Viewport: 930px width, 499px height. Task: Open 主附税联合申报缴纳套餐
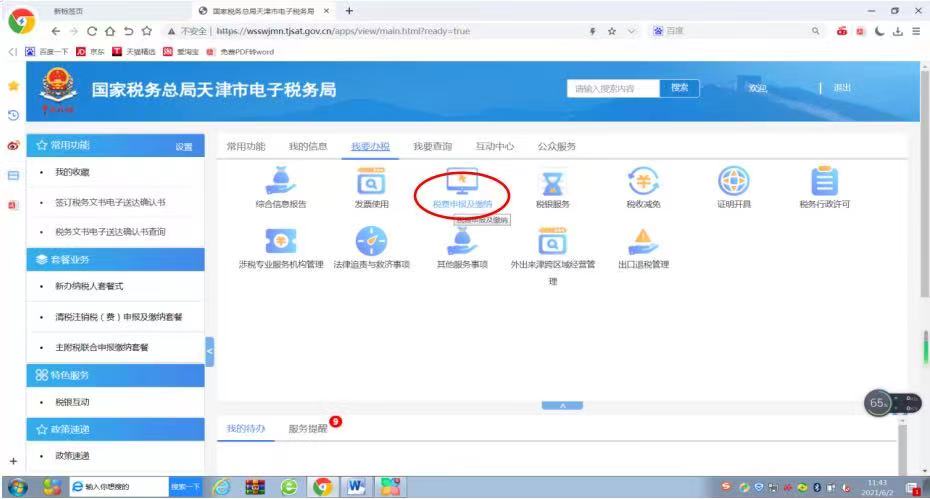pos(101,348)
